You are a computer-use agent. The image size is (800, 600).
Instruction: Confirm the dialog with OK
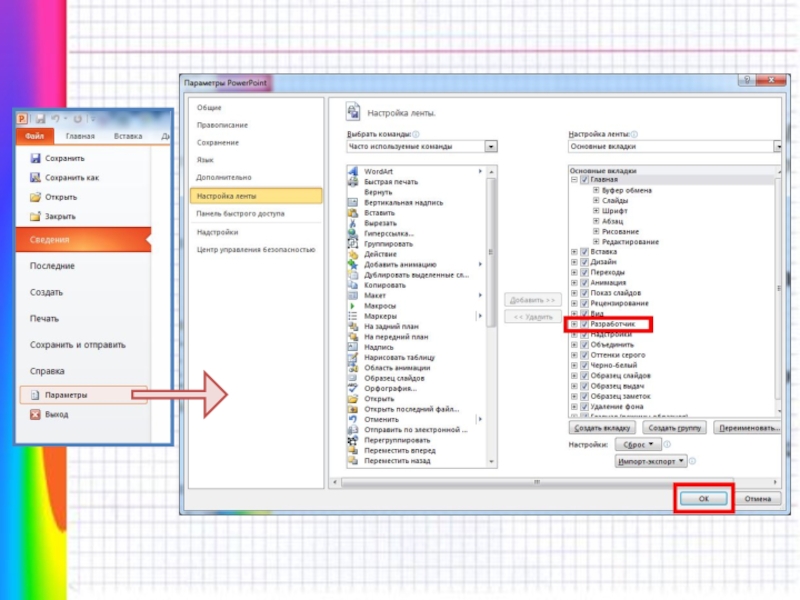704,498
